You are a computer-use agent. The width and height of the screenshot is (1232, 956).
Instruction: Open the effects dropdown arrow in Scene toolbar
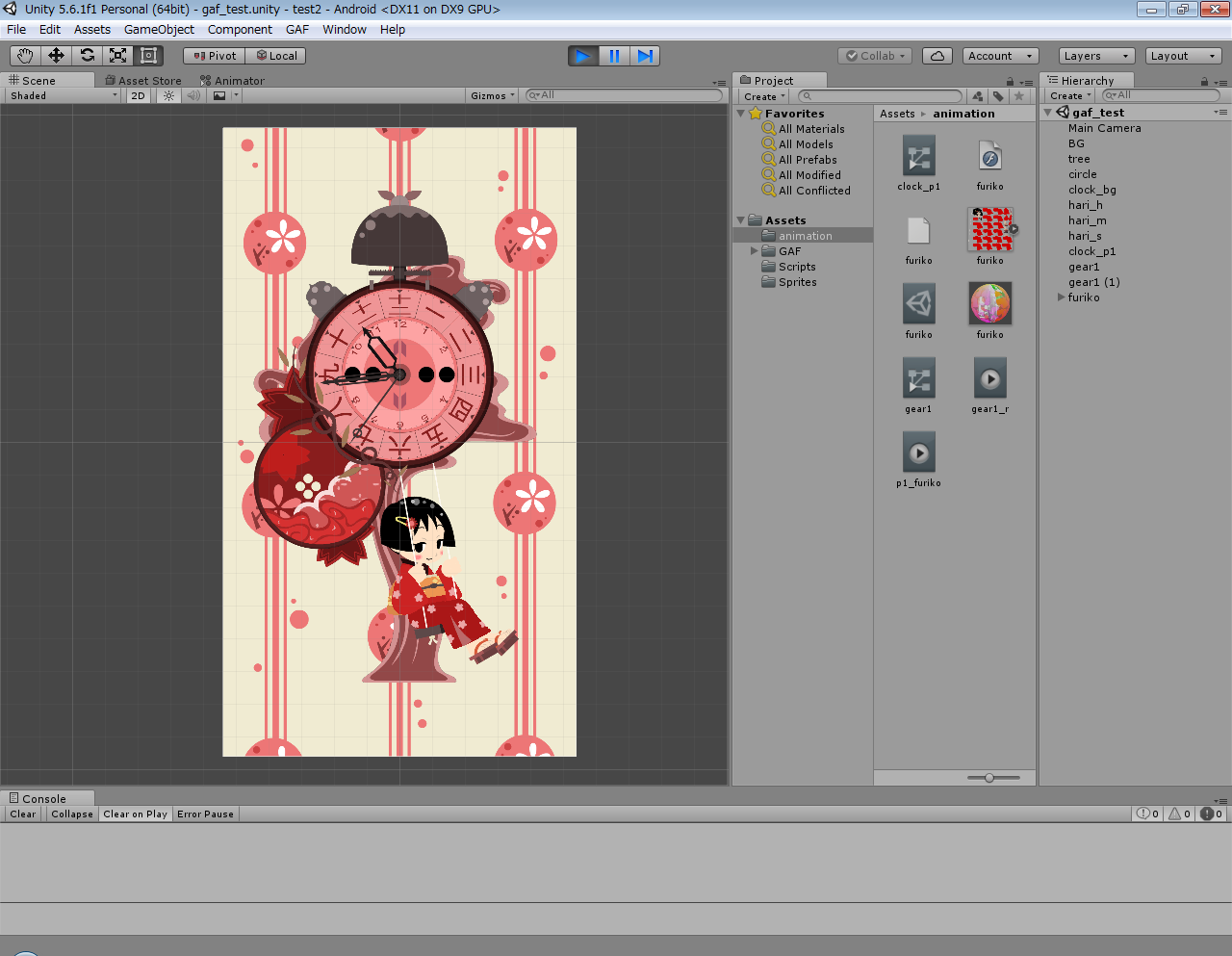[x=236, y=95]
